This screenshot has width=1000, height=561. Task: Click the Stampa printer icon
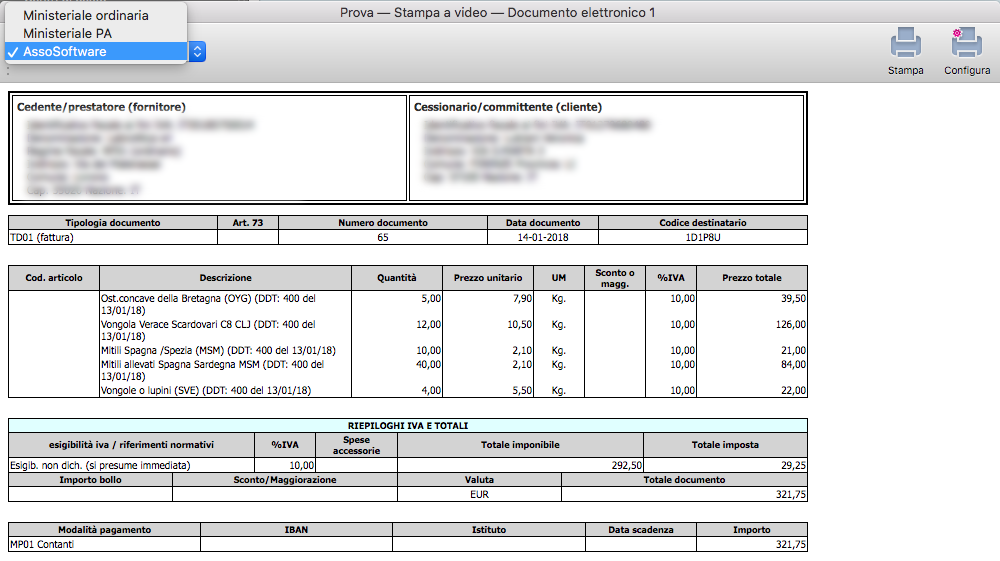tap(905, 44)
